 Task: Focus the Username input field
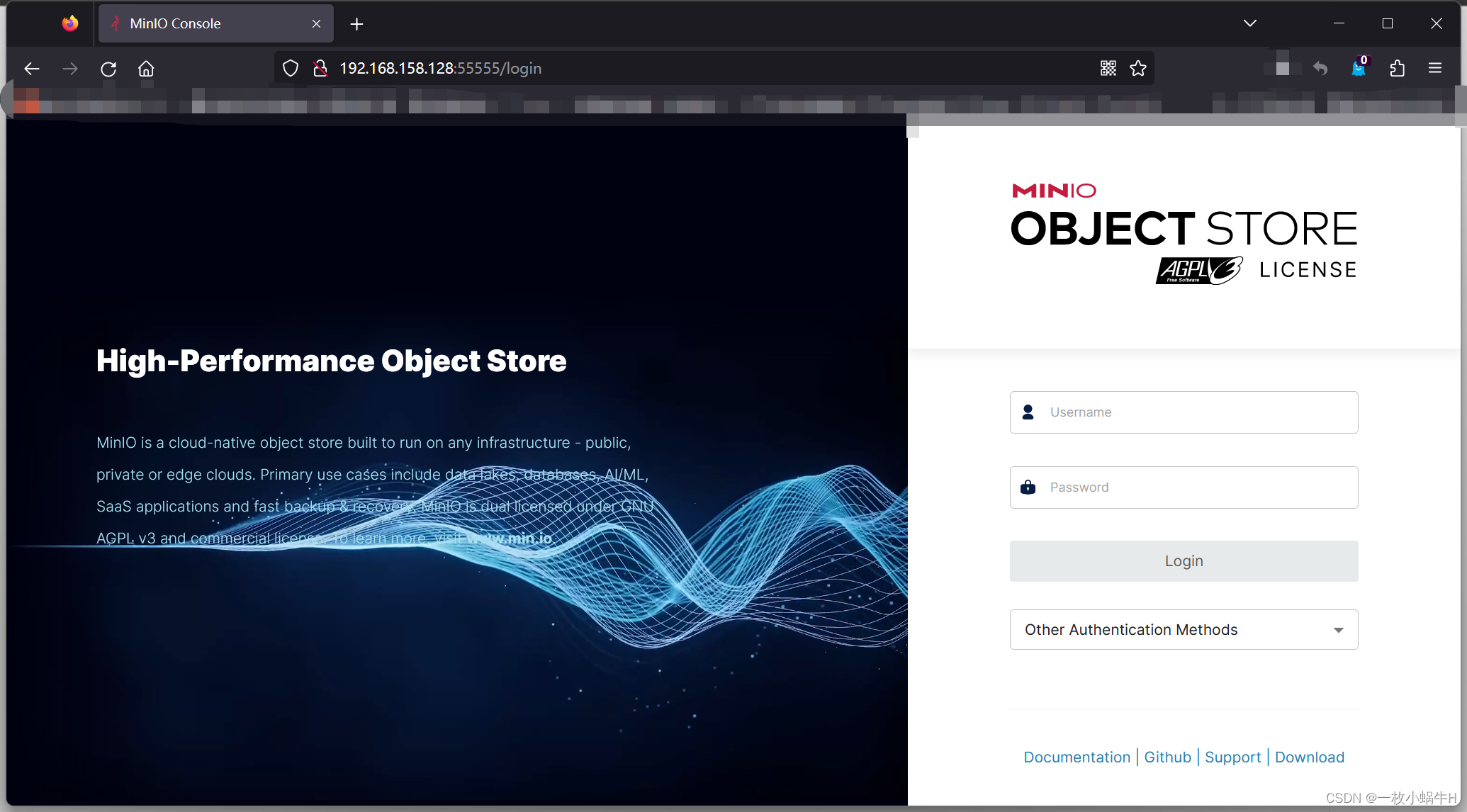pyautogui.click(x=1184, y=412)
